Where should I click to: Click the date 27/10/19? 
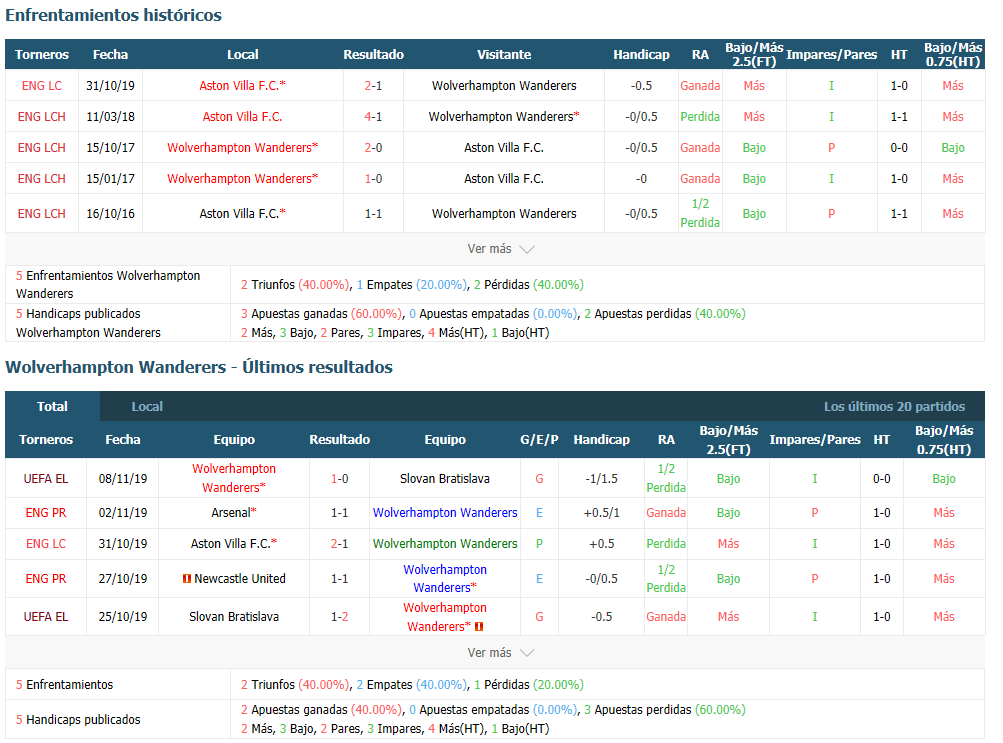[123, 579]
